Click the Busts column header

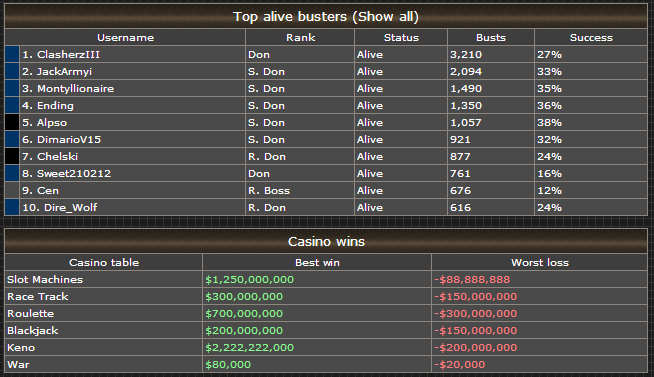pyautogui.click(x=491, y=38)
